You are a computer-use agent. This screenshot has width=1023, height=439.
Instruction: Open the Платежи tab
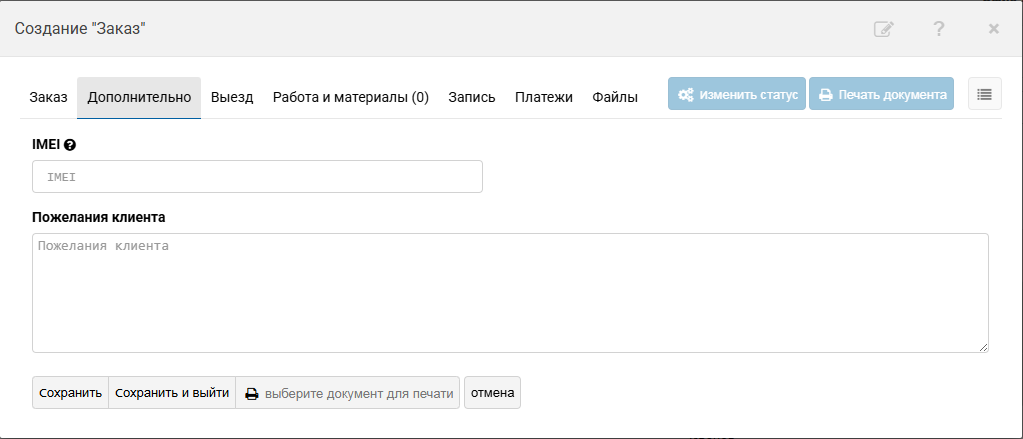click(x=544, y=98)
